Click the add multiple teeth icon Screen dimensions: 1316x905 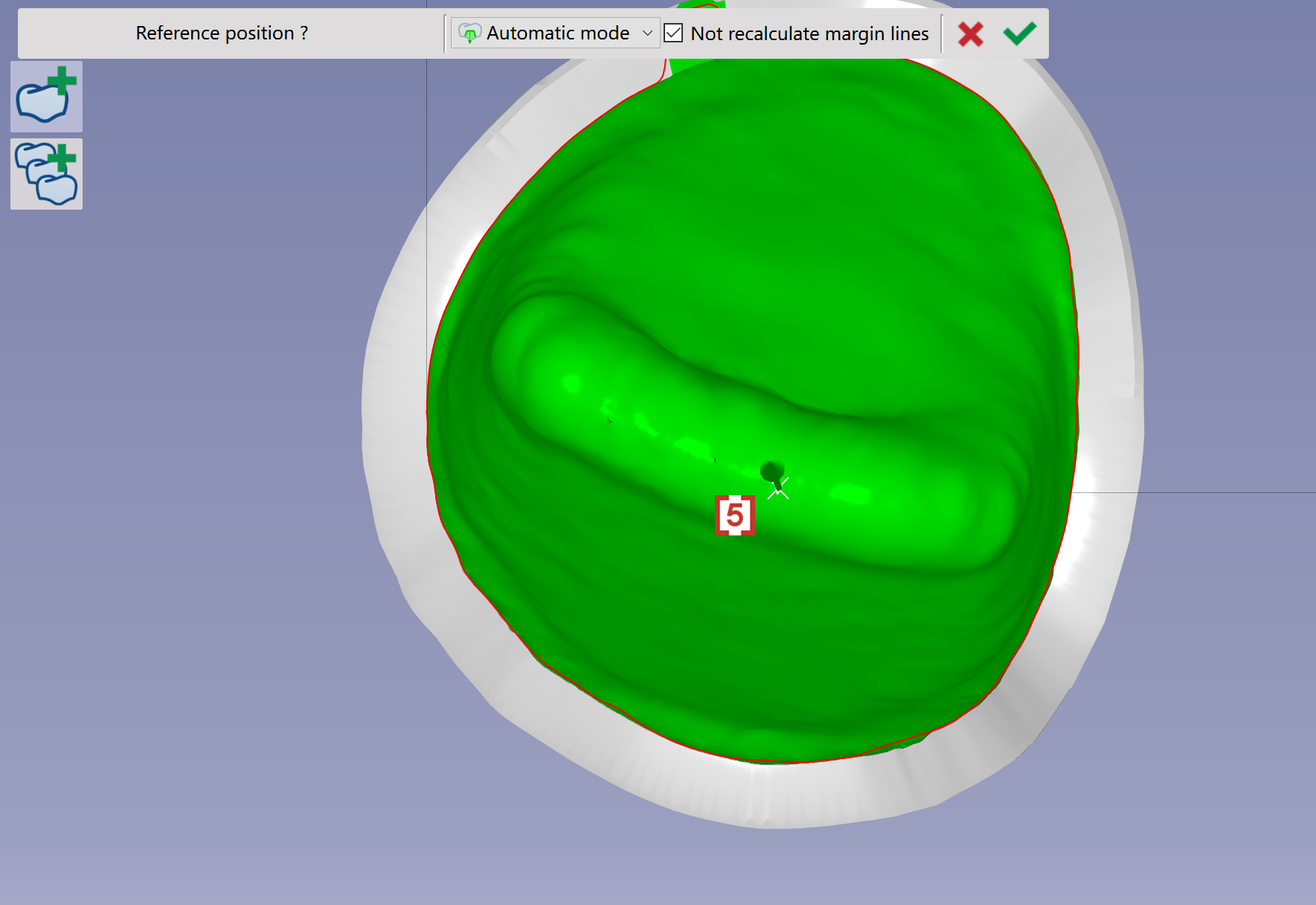[46, 174]
